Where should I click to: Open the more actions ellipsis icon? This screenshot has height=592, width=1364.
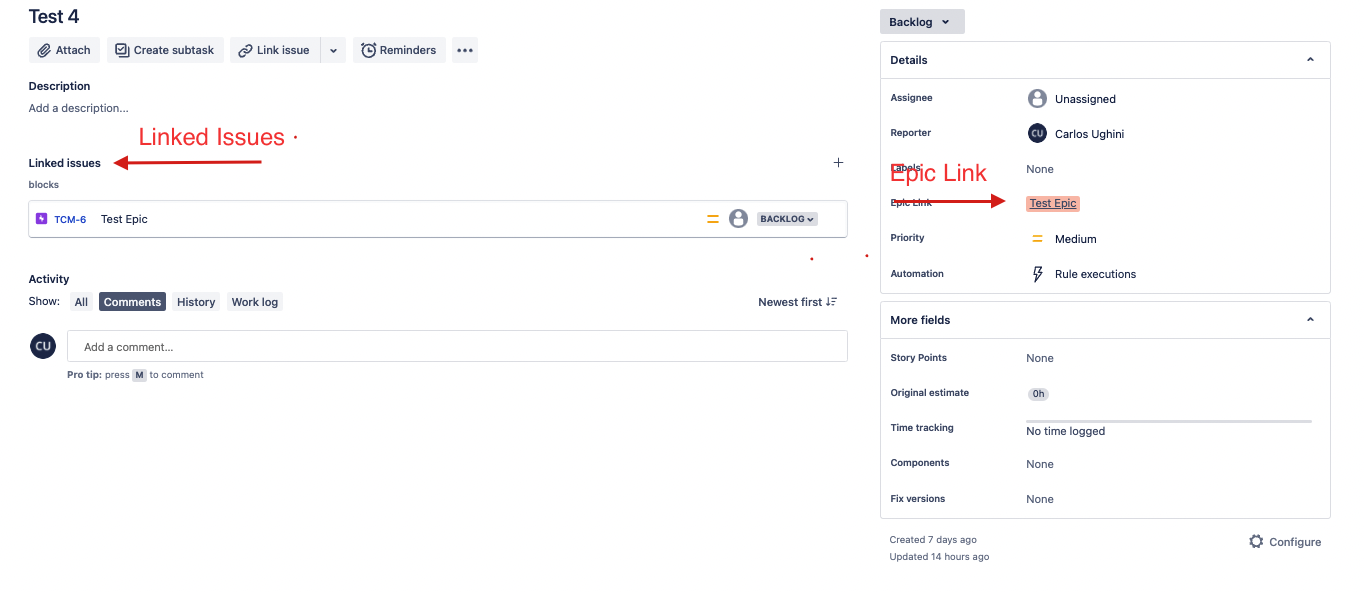[x=464, y=49]
